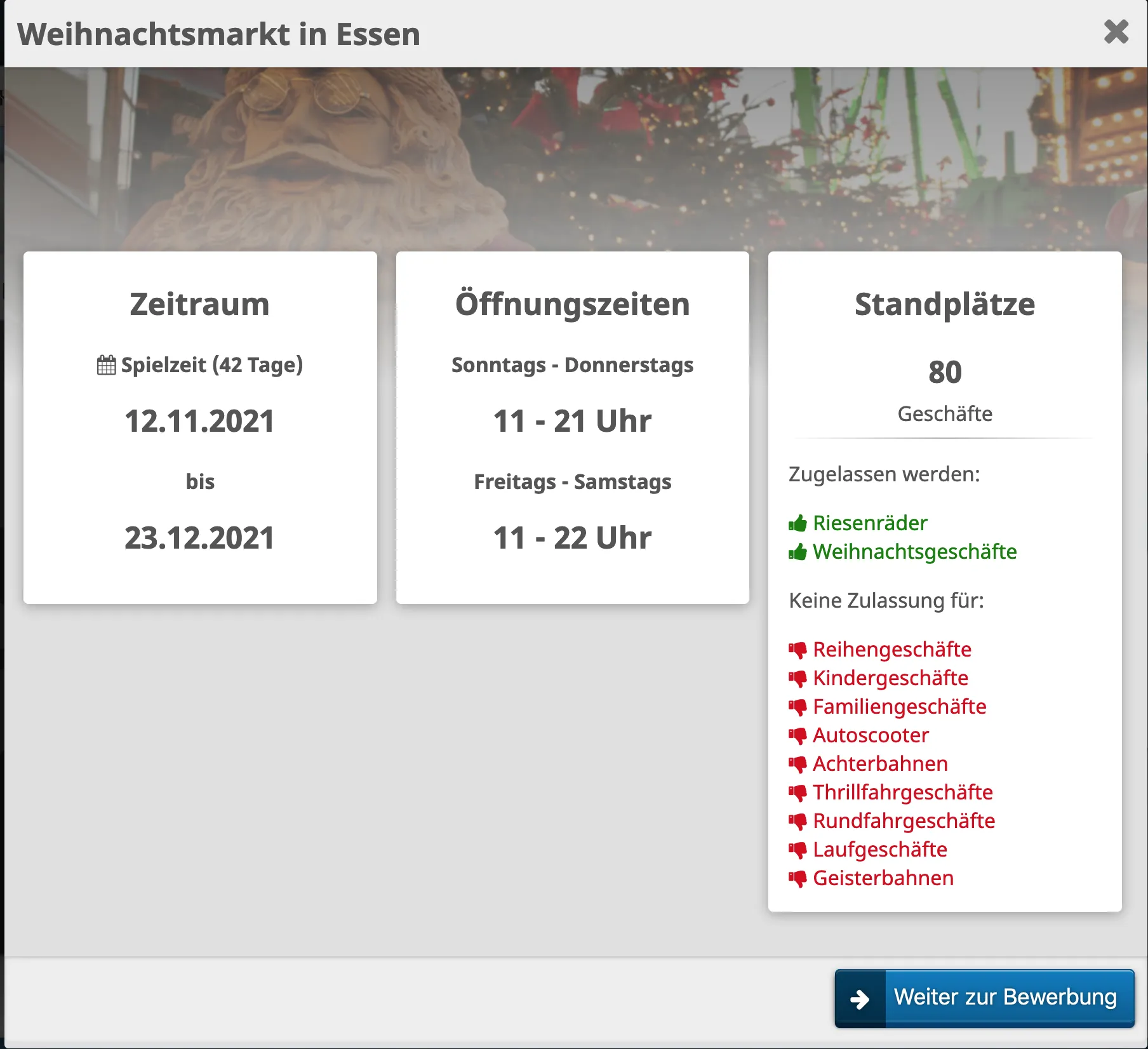Click the Weiter zur Bewerbung button

point(1004,998)
